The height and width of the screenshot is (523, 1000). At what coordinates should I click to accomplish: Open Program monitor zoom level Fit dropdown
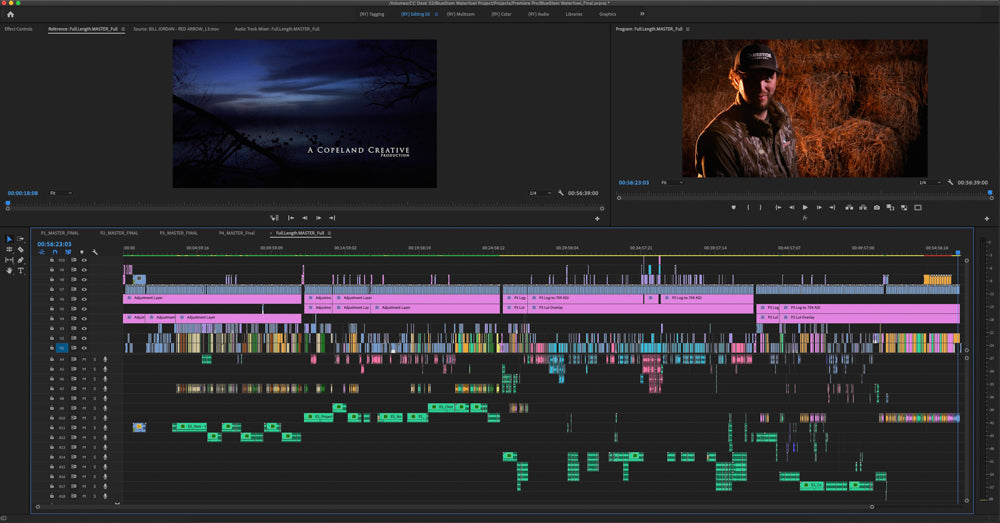tap(668, 182)
